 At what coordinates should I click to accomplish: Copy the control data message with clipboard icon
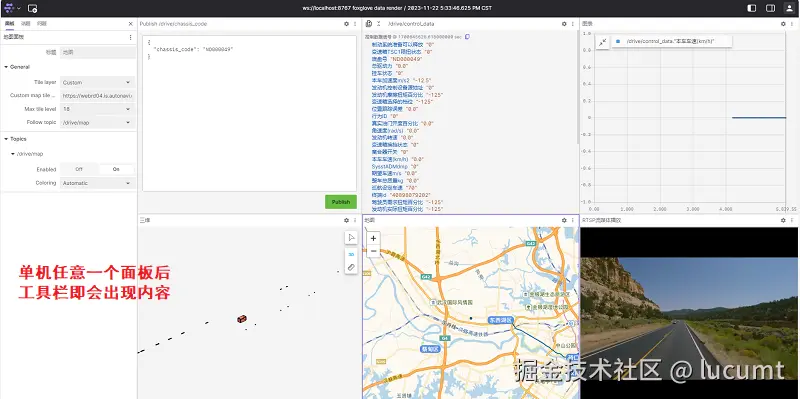[467, 37]
